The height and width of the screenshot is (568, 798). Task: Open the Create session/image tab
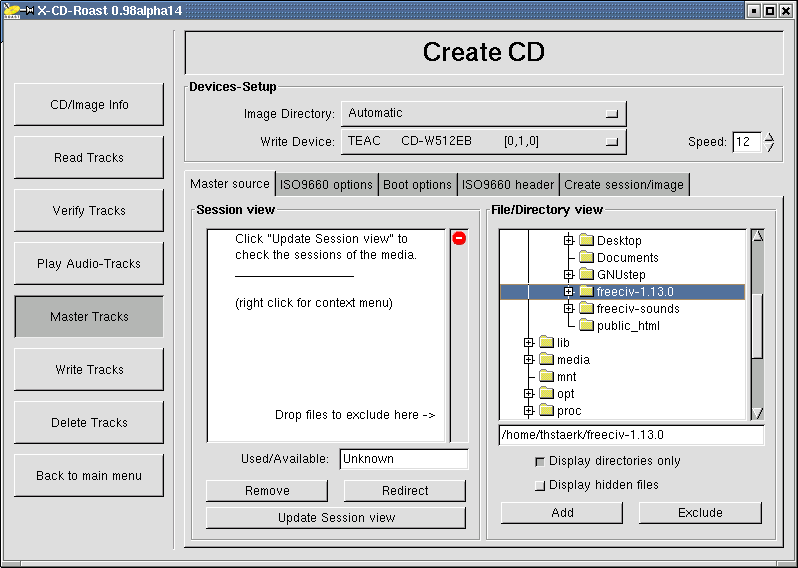coord(624,185)
